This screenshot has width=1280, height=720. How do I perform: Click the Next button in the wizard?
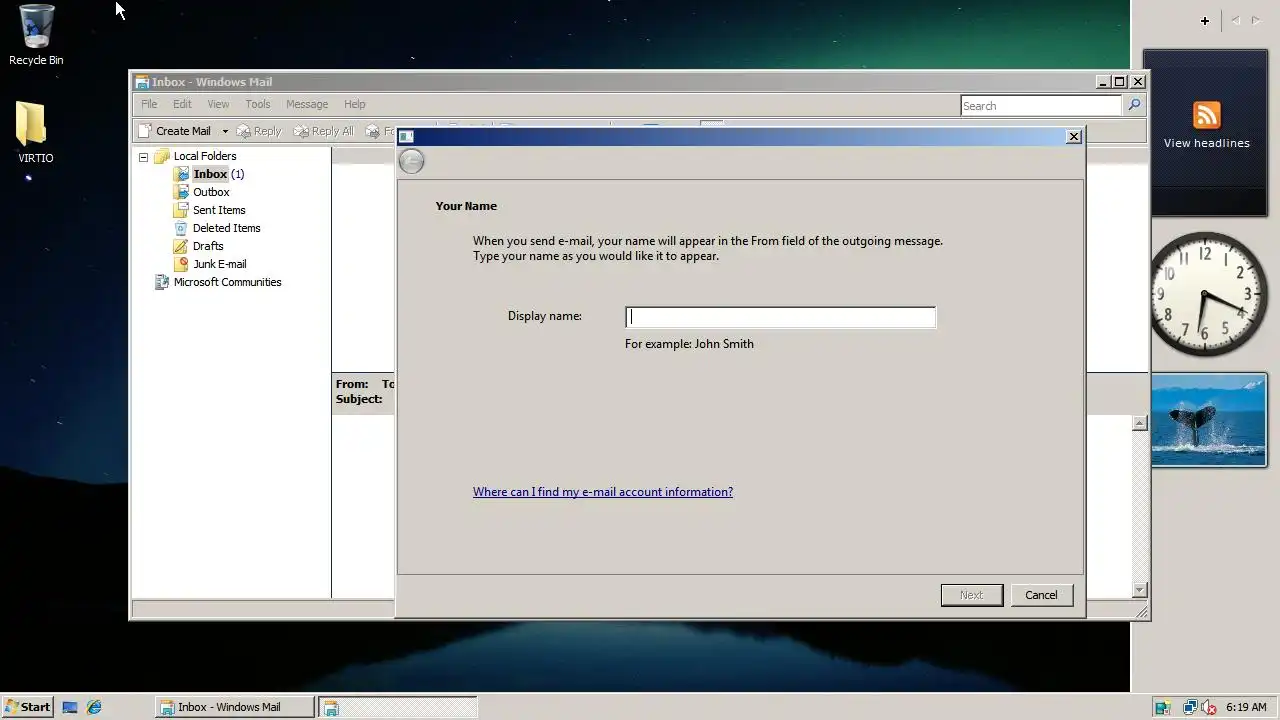tap(971, 595)
